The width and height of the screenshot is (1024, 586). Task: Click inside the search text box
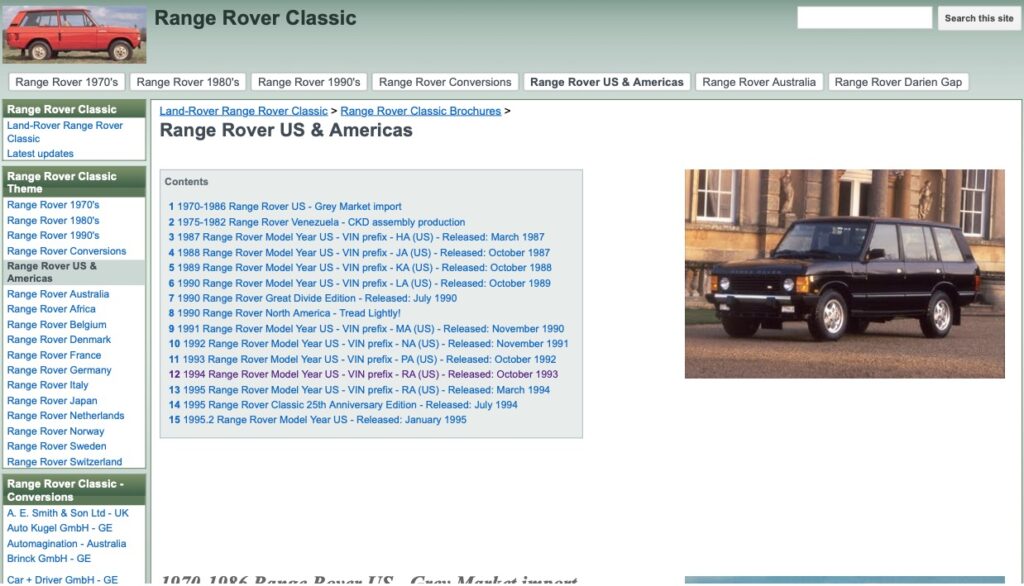point(864,17)
